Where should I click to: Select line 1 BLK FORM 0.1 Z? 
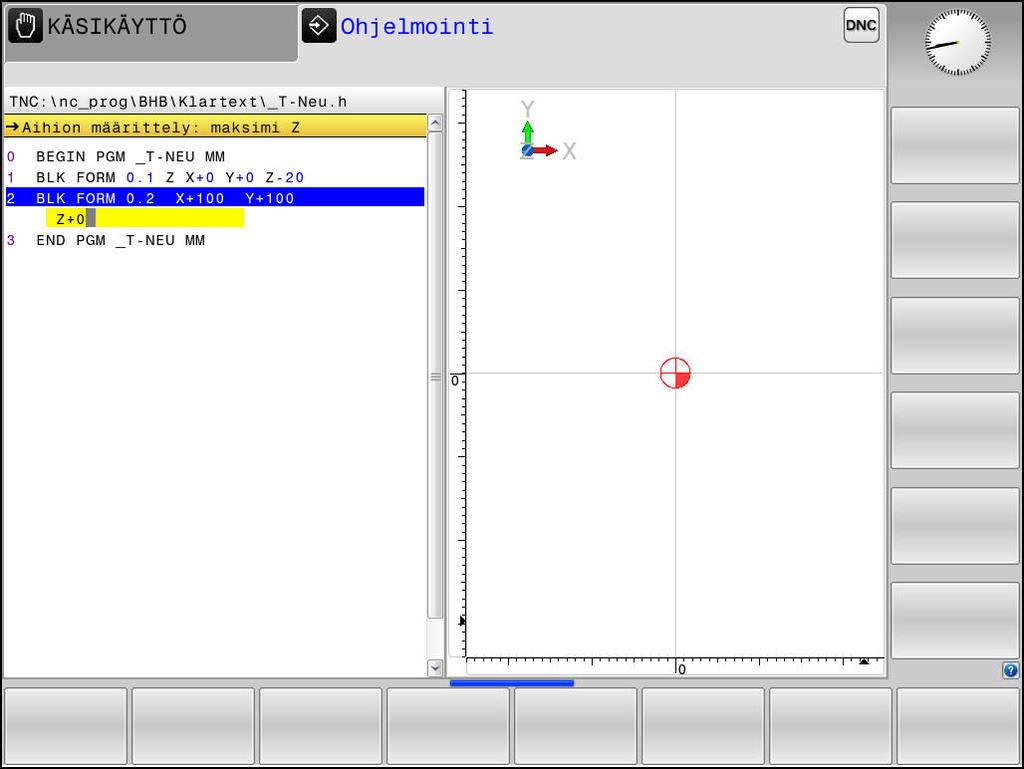click(x=215, y=178)
